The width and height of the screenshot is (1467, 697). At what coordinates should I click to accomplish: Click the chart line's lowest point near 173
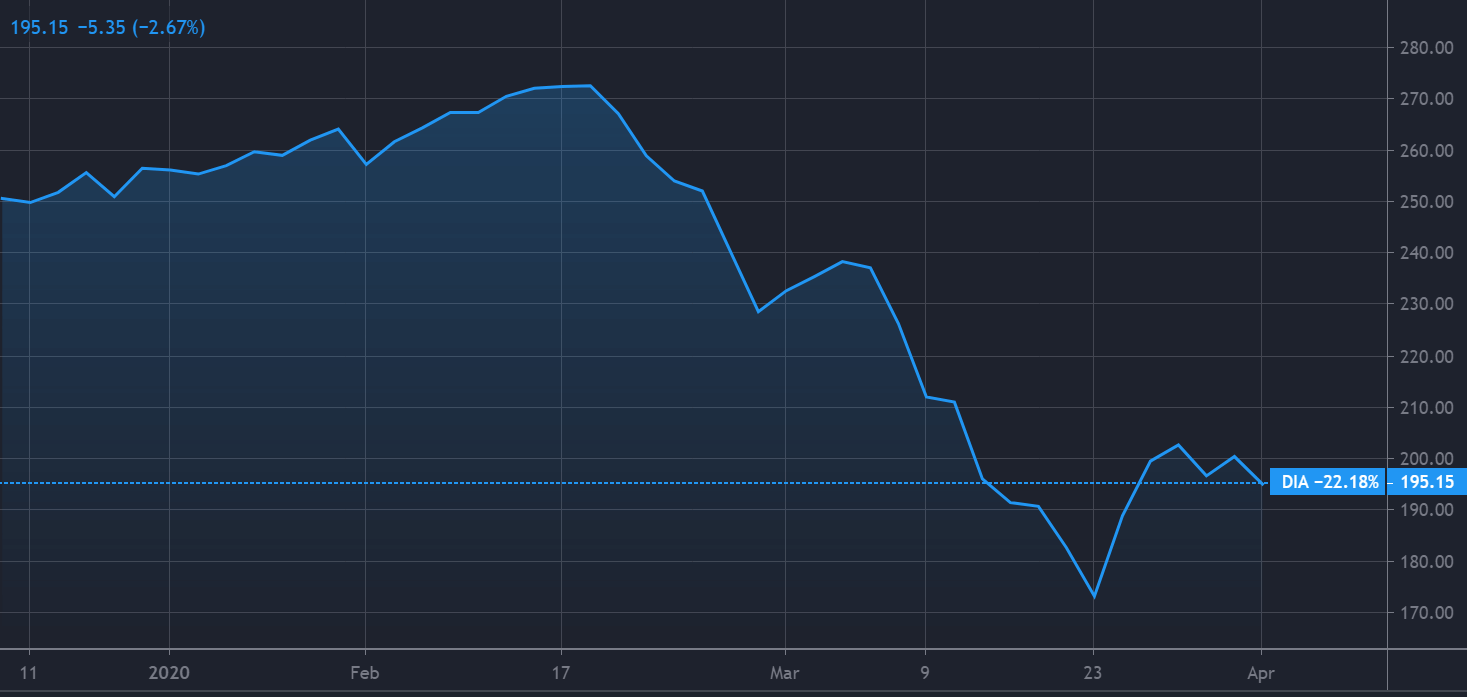(x=1094, y=596)
